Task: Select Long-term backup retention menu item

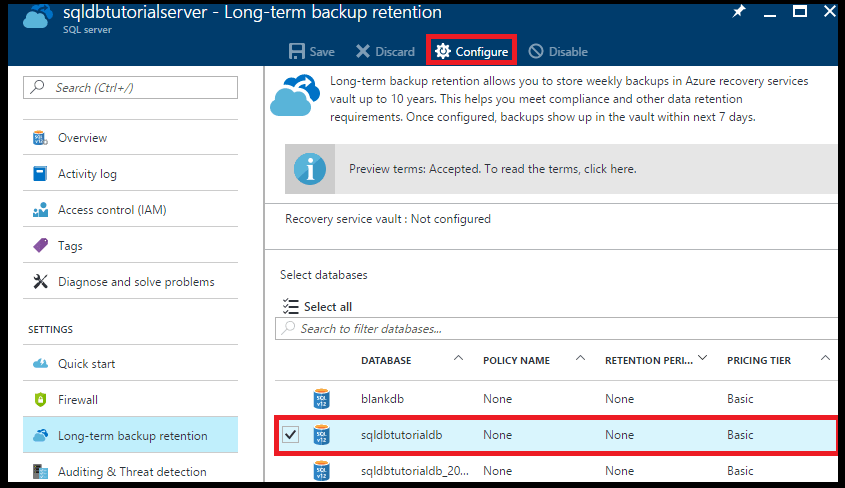Action: pyautogui.click(x=130, y=435)
